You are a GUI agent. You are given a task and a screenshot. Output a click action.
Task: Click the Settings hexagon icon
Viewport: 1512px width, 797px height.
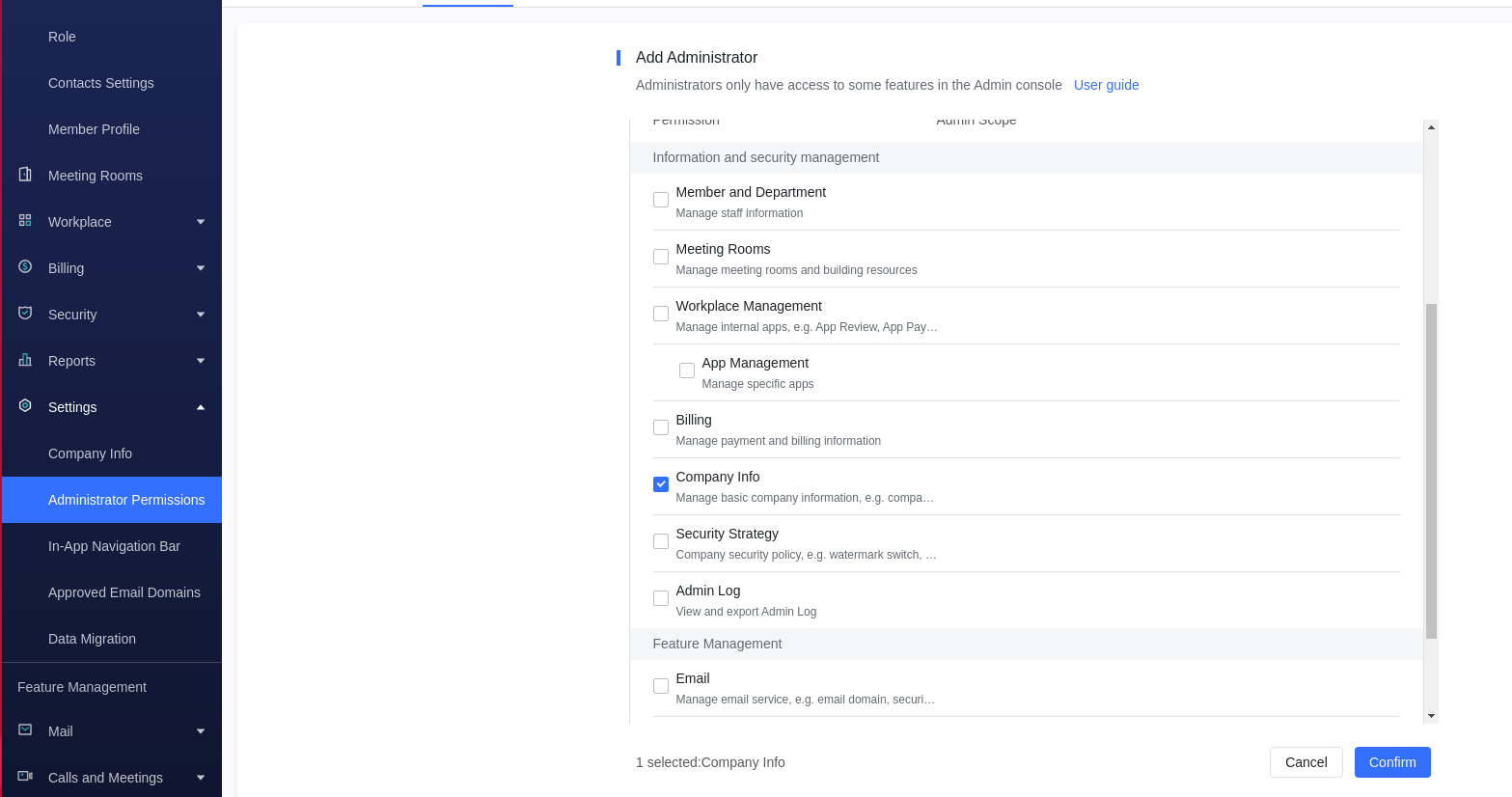(25, 406)
